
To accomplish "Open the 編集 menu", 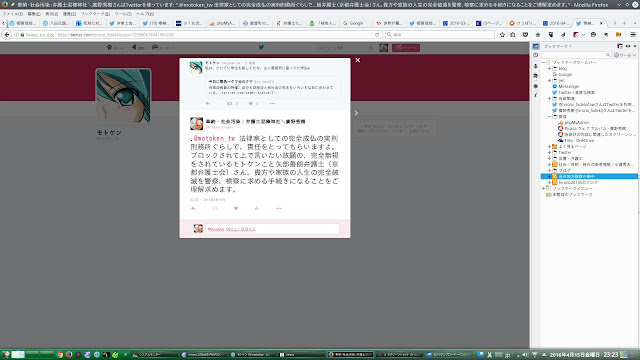I will click(34, 14).
